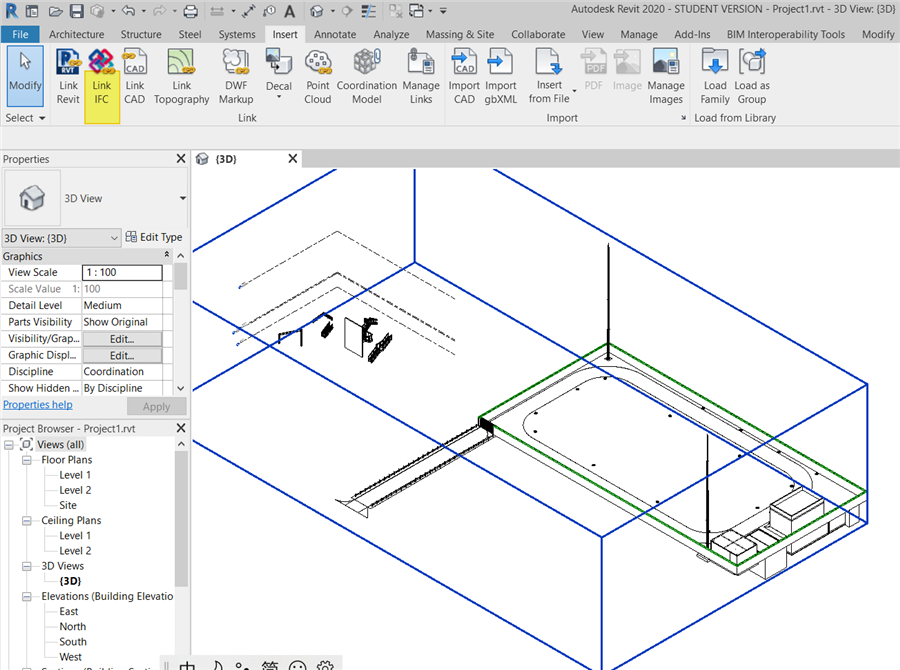Select the Aligned Dimension quick access icon
The image size is (900, 670).
[x=218, y=11]
